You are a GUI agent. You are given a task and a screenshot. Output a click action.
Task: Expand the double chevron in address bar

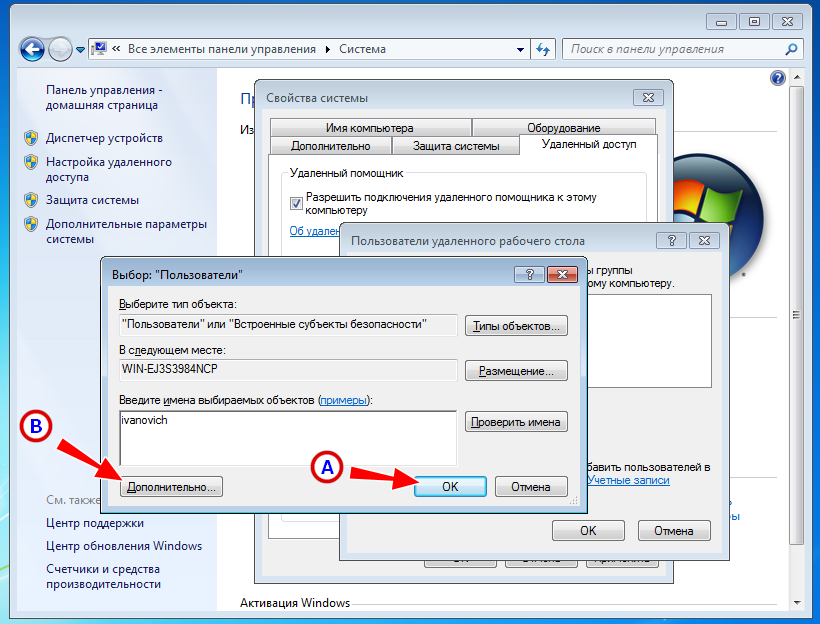(116, 49)
